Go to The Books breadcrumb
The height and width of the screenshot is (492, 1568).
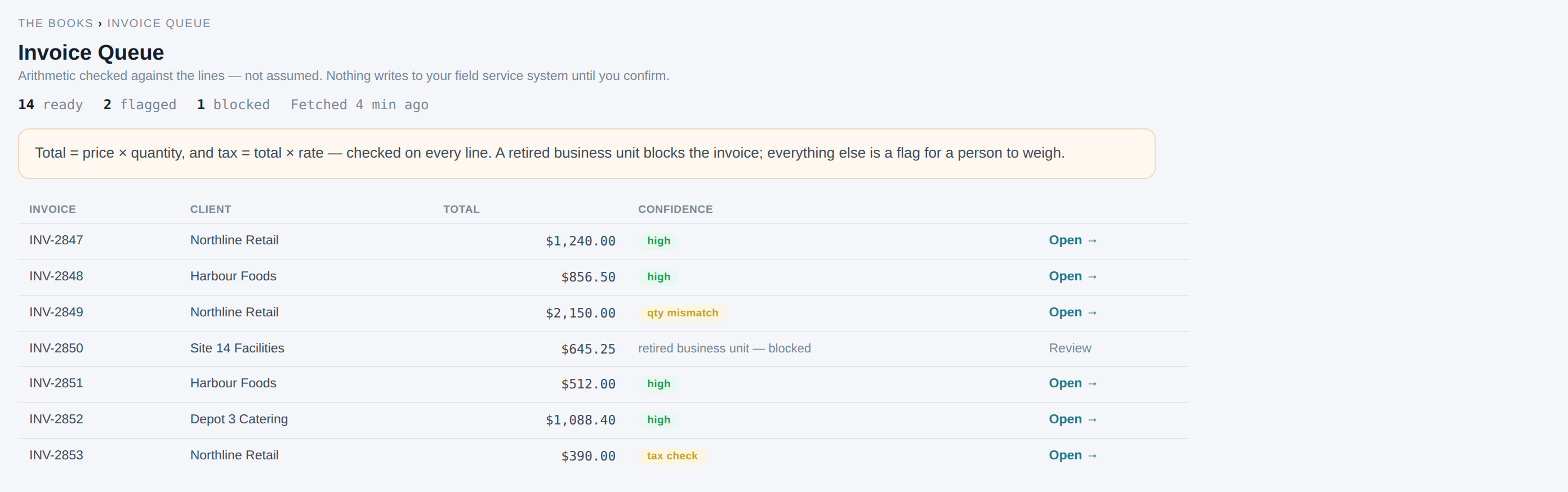(55, 23)
